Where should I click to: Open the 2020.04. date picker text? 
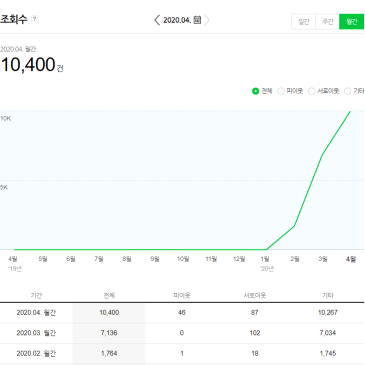(x=177, y=20)
